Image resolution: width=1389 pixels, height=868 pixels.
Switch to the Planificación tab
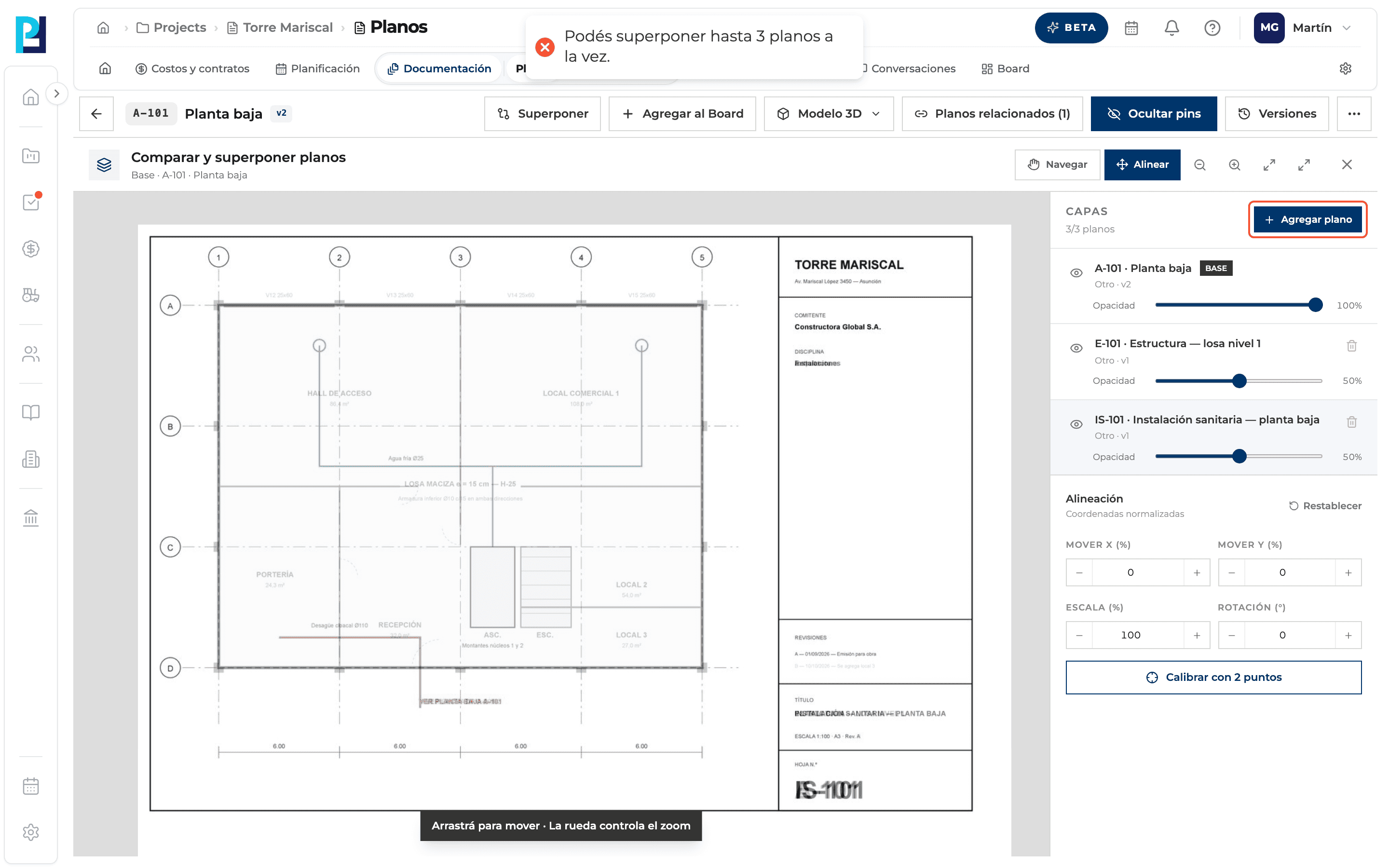(x=317, y=68)
